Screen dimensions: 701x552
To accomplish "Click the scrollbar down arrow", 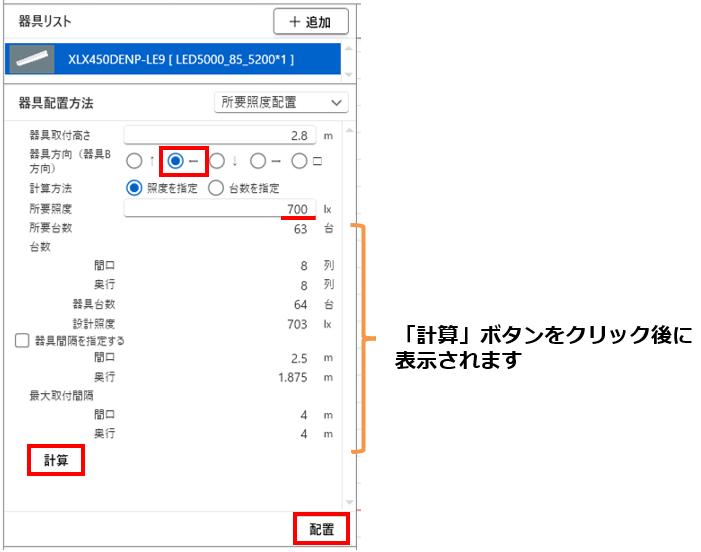I will point(349,500).
